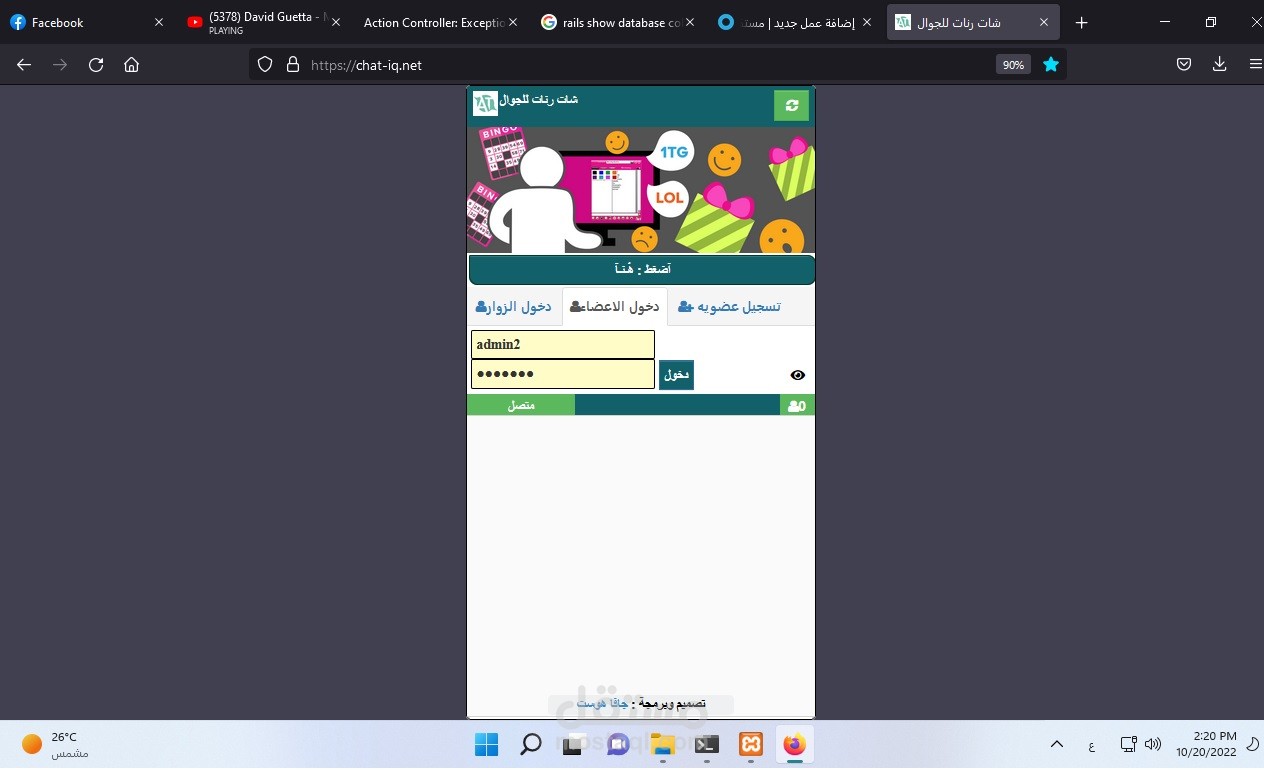Click the Firefox home icon

131,64
